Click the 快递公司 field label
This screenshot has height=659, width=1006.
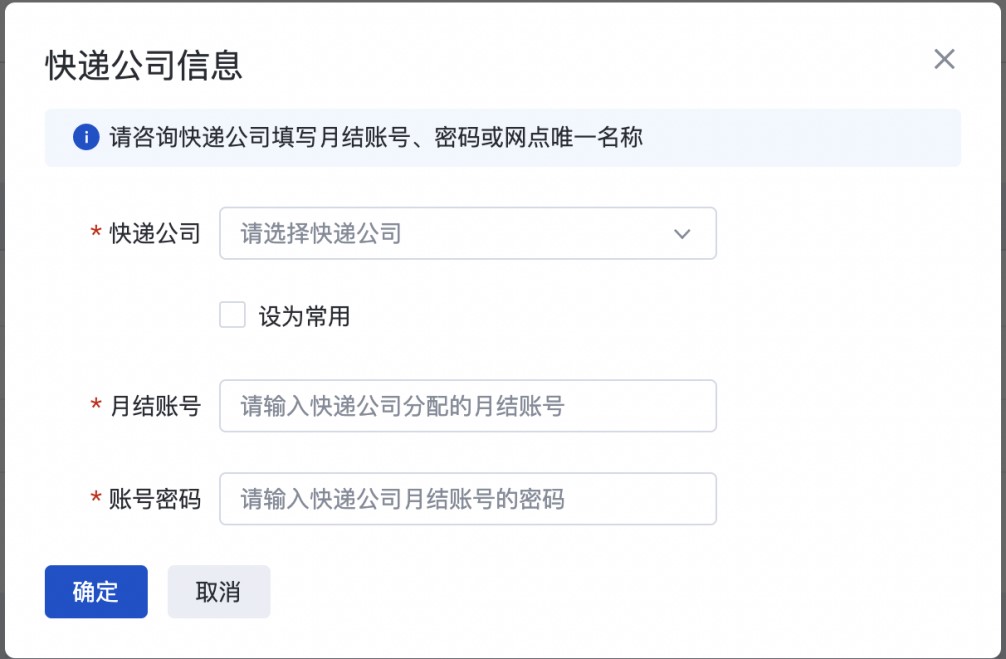[155, 234]
